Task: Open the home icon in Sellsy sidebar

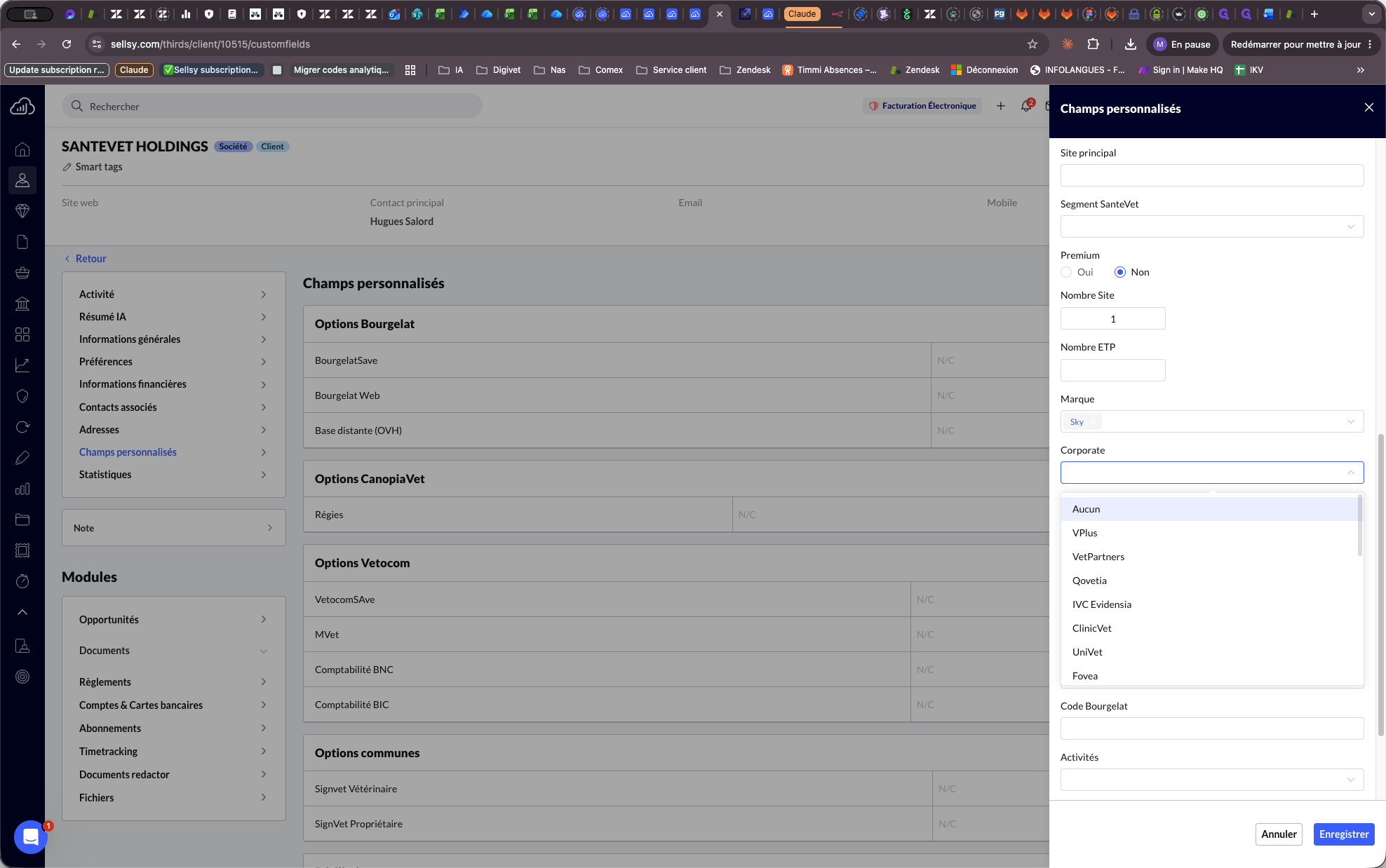Action: pos(22,149)
